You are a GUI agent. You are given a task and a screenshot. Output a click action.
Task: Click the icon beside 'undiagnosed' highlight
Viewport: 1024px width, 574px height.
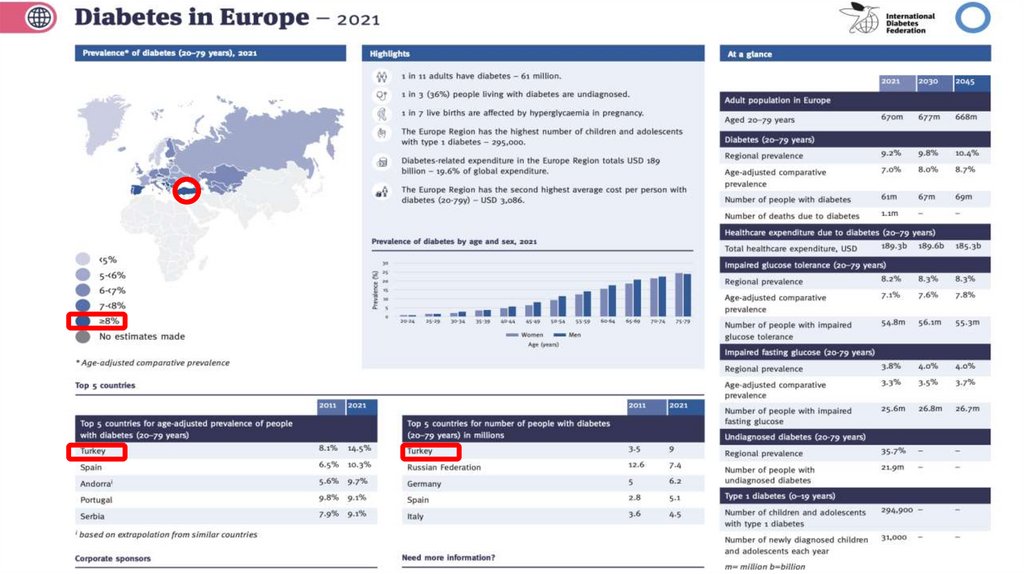coord(381,95)
